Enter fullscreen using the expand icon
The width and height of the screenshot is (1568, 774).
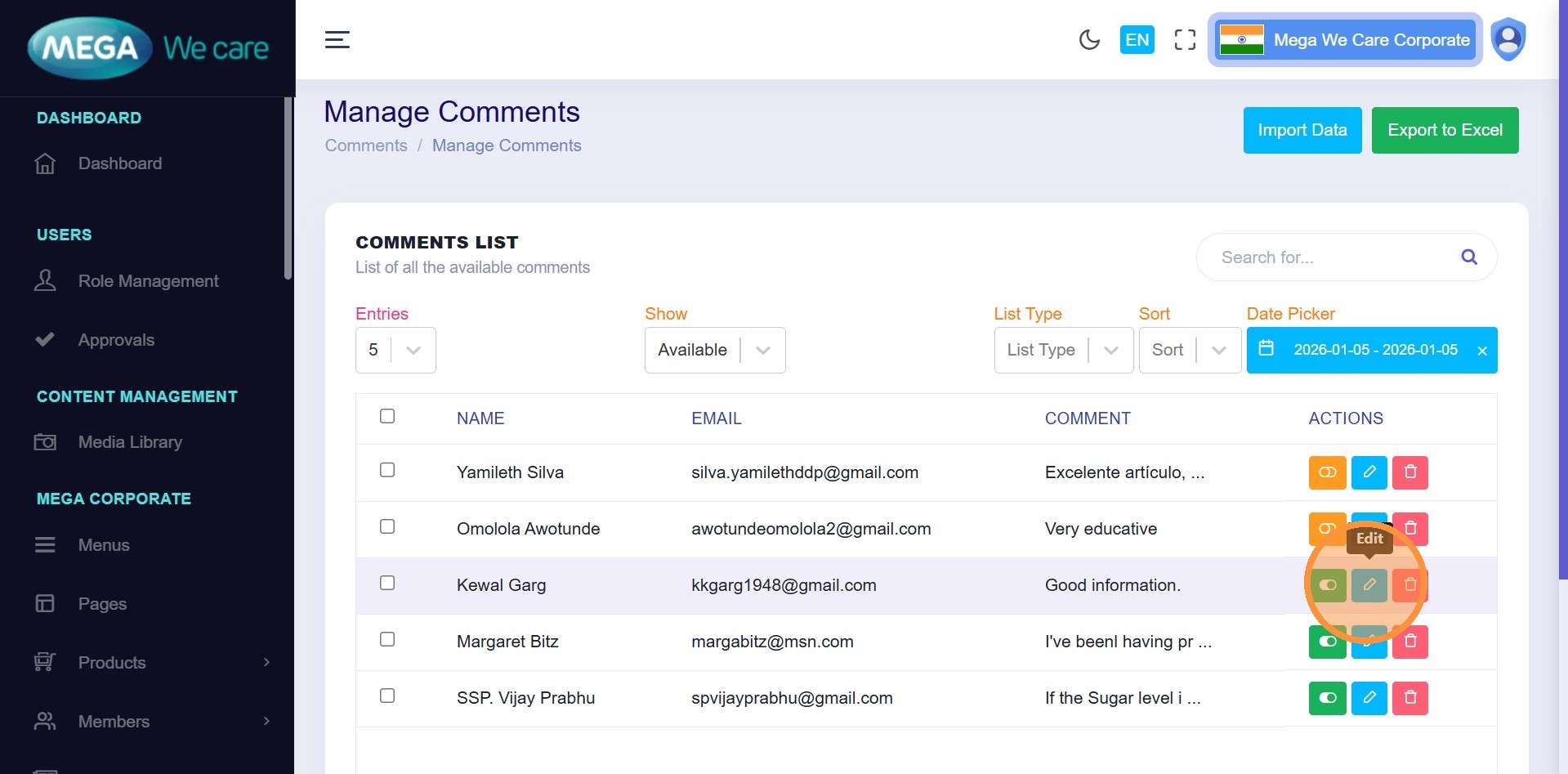[1185, 40]
